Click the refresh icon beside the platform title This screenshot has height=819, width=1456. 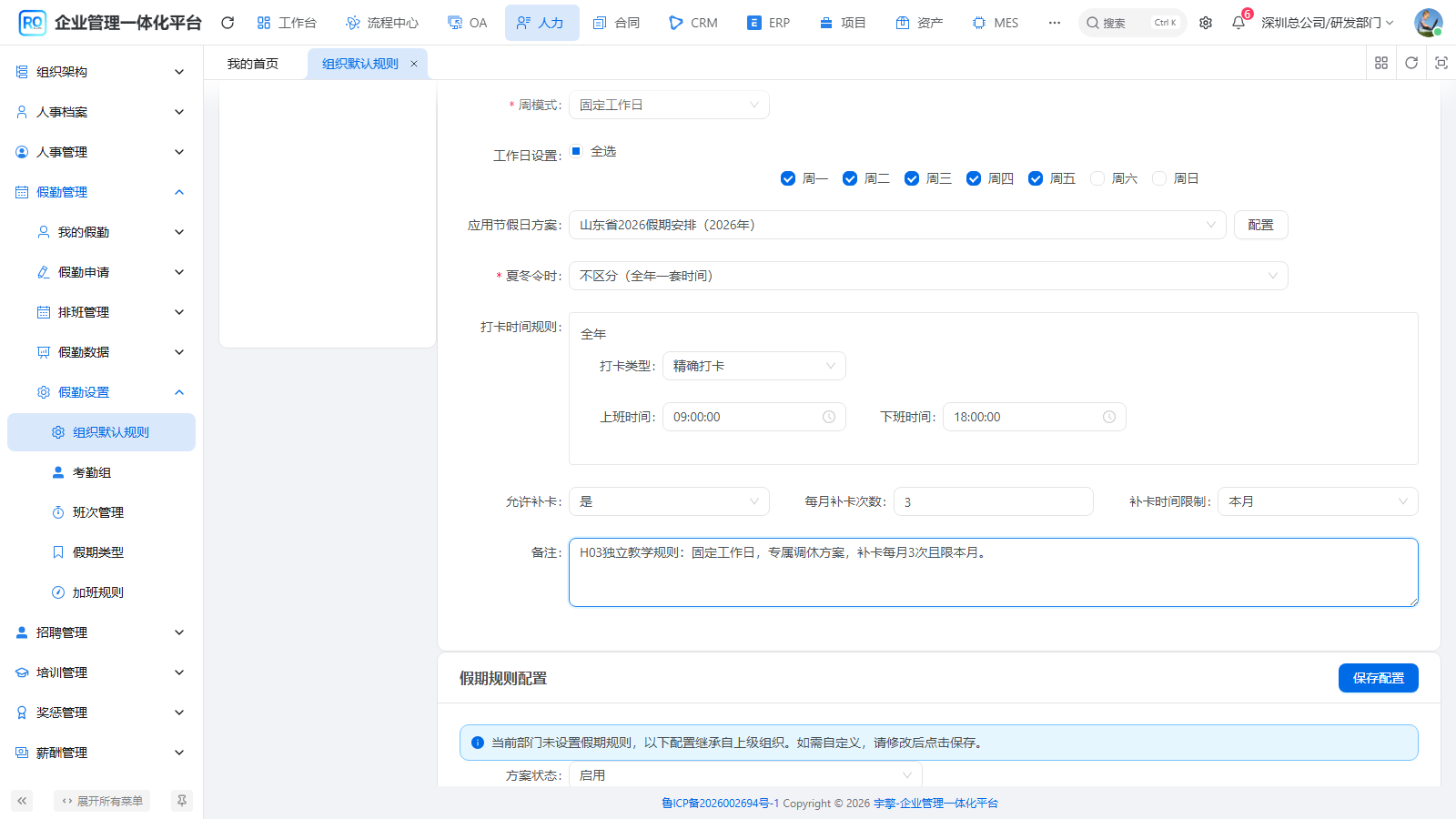pos(227,23)
